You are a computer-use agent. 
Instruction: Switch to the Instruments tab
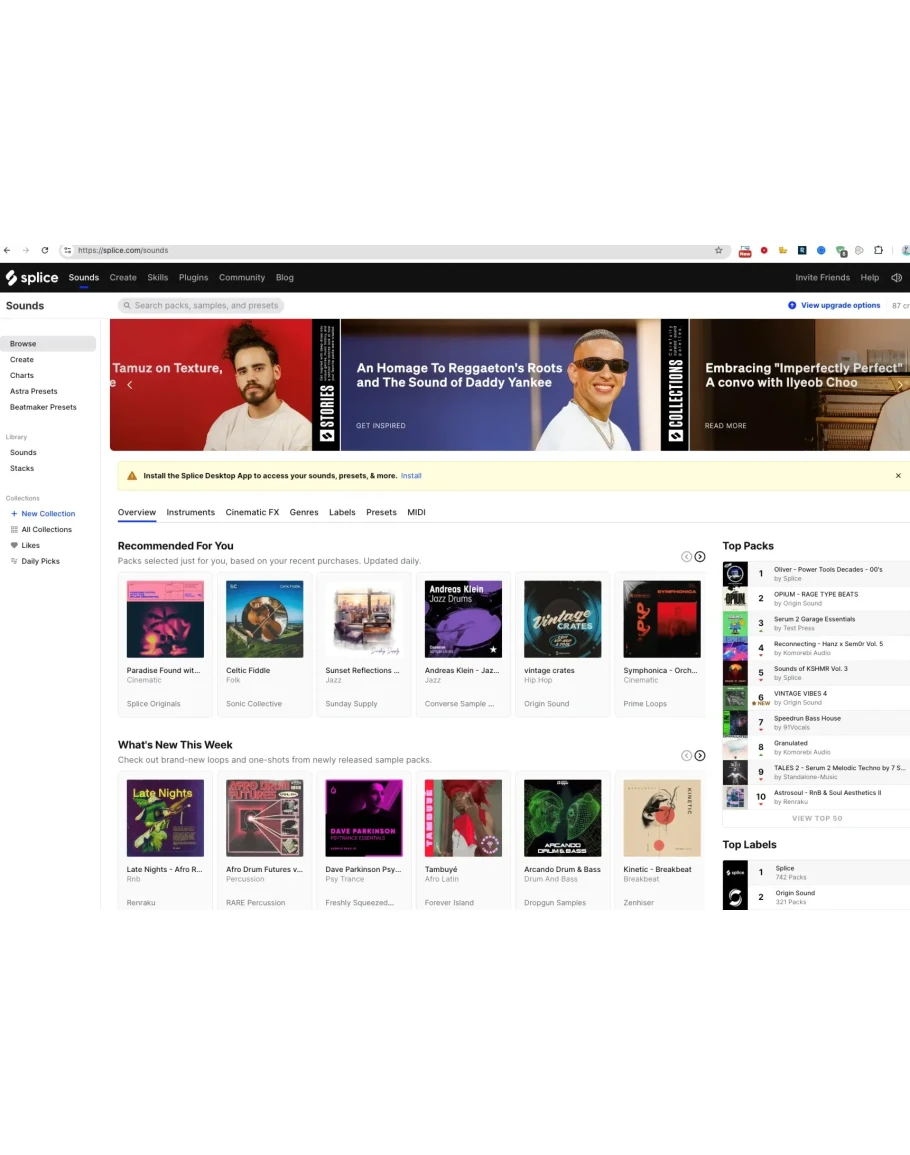pos(190,512)
